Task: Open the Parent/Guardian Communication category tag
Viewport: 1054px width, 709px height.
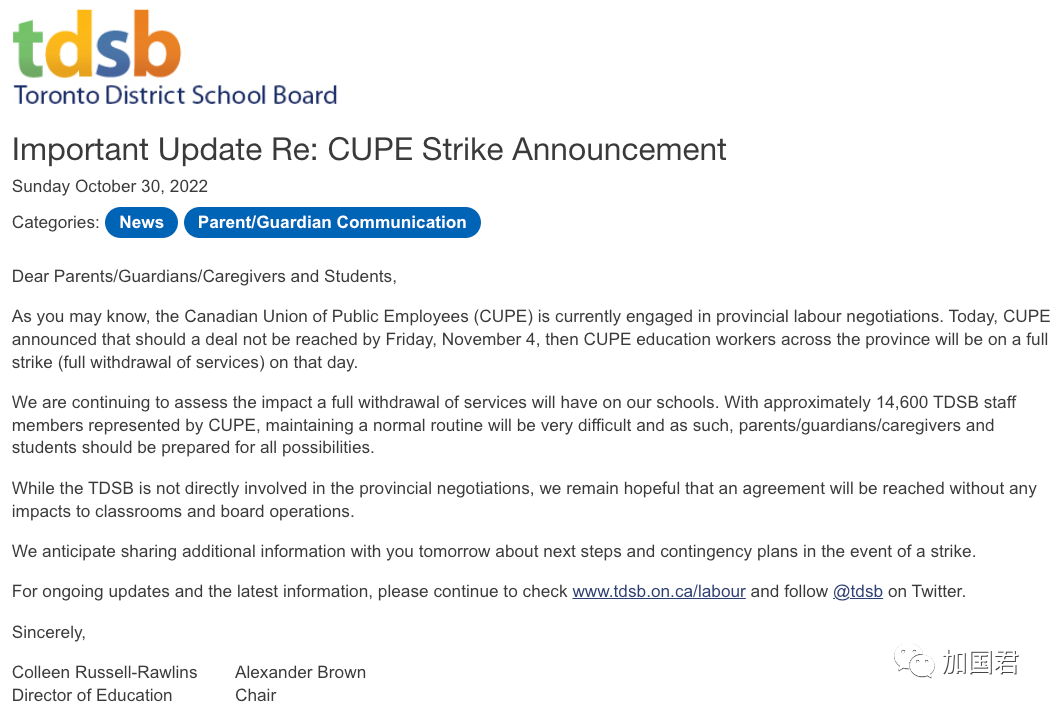Action: click(332, 222)
